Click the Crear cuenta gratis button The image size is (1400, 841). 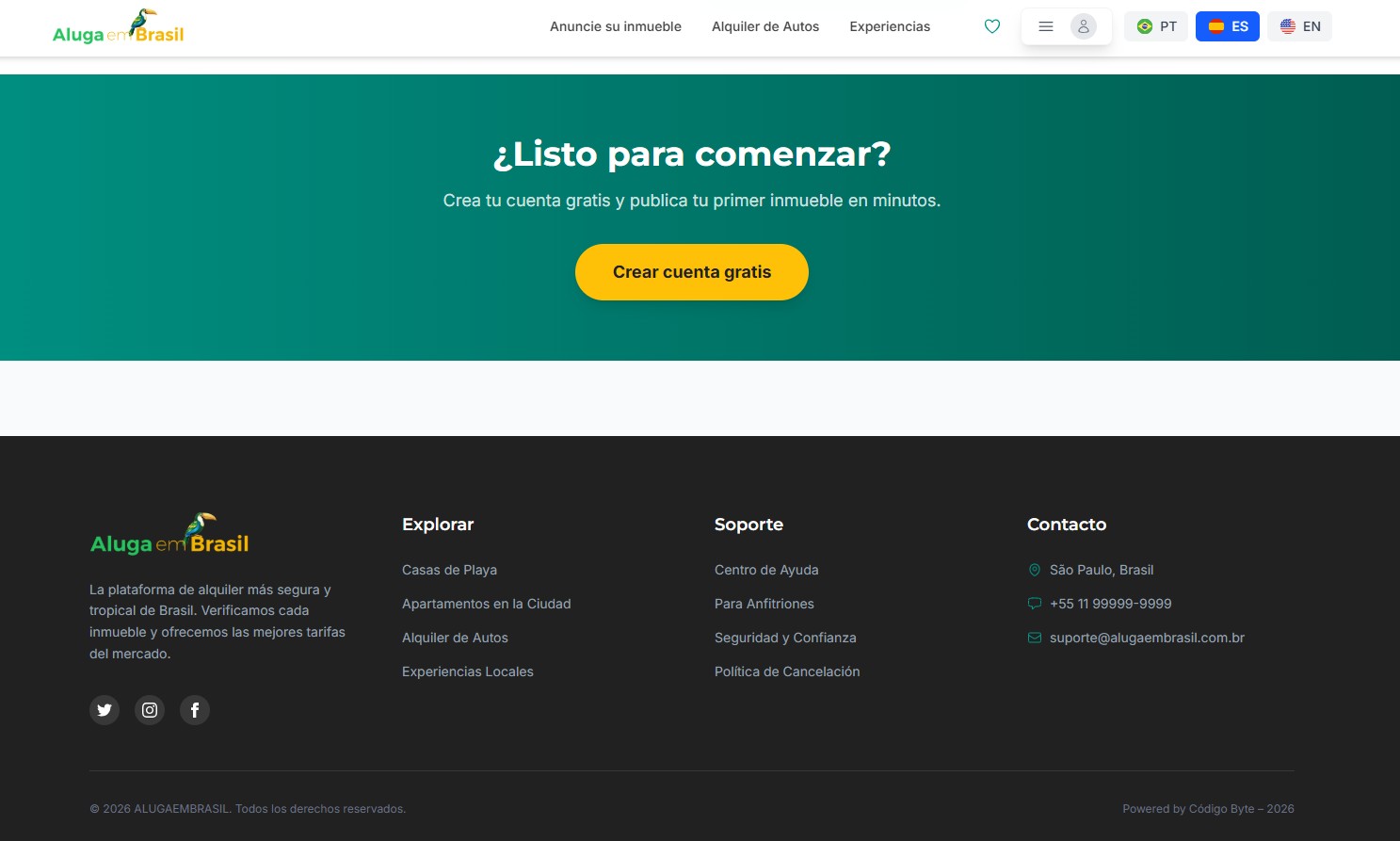(x=692, y=272)
